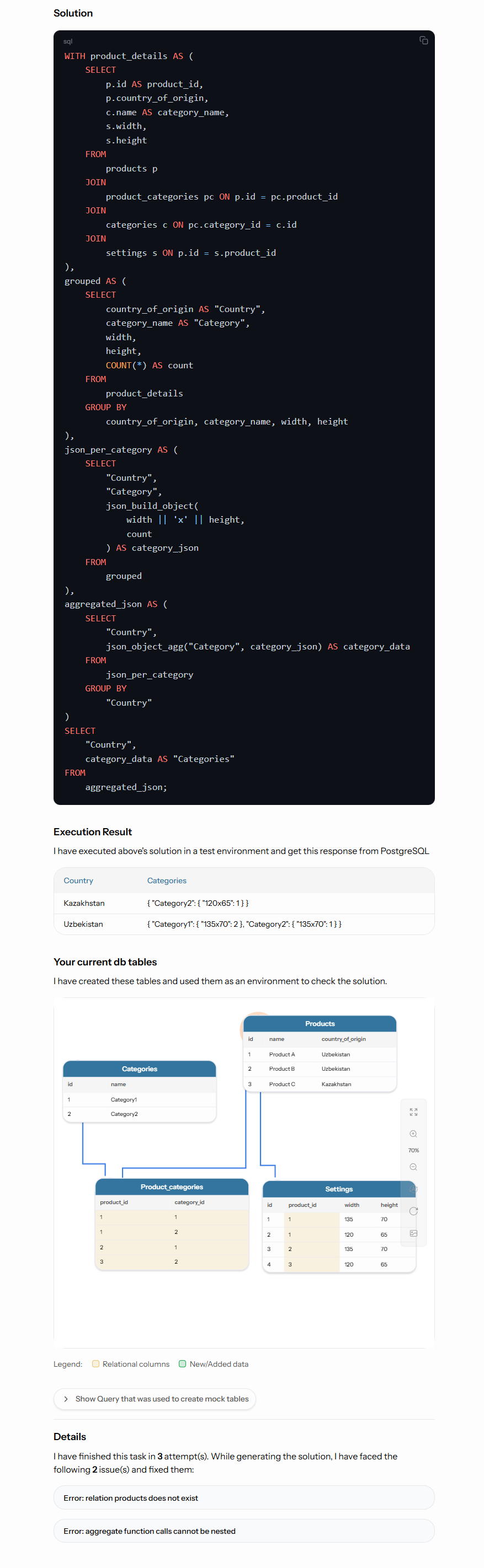Select the Categories table in the diagram

point(139,1068)
